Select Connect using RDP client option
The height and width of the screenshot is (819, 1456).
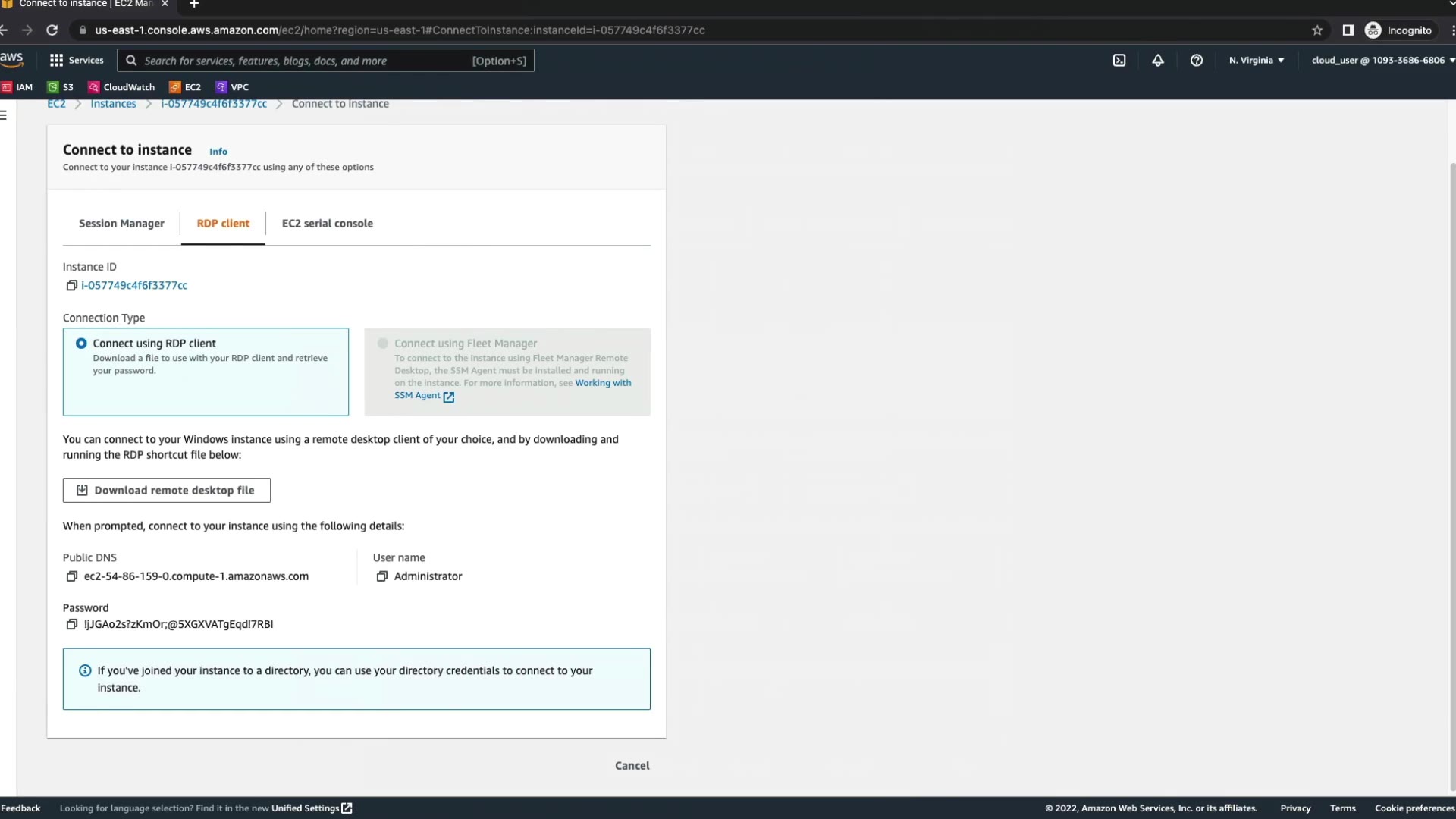81,344
